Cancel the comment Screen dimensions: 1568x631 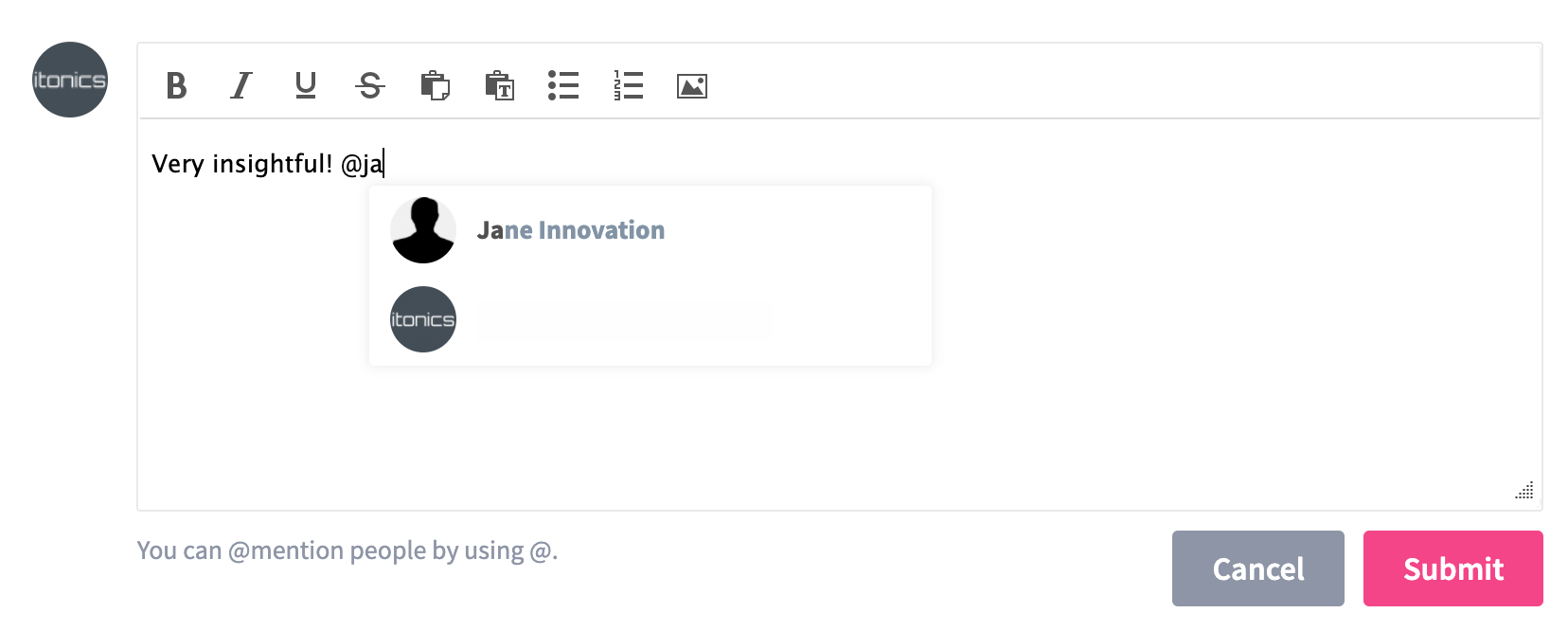pos(1257,568)
